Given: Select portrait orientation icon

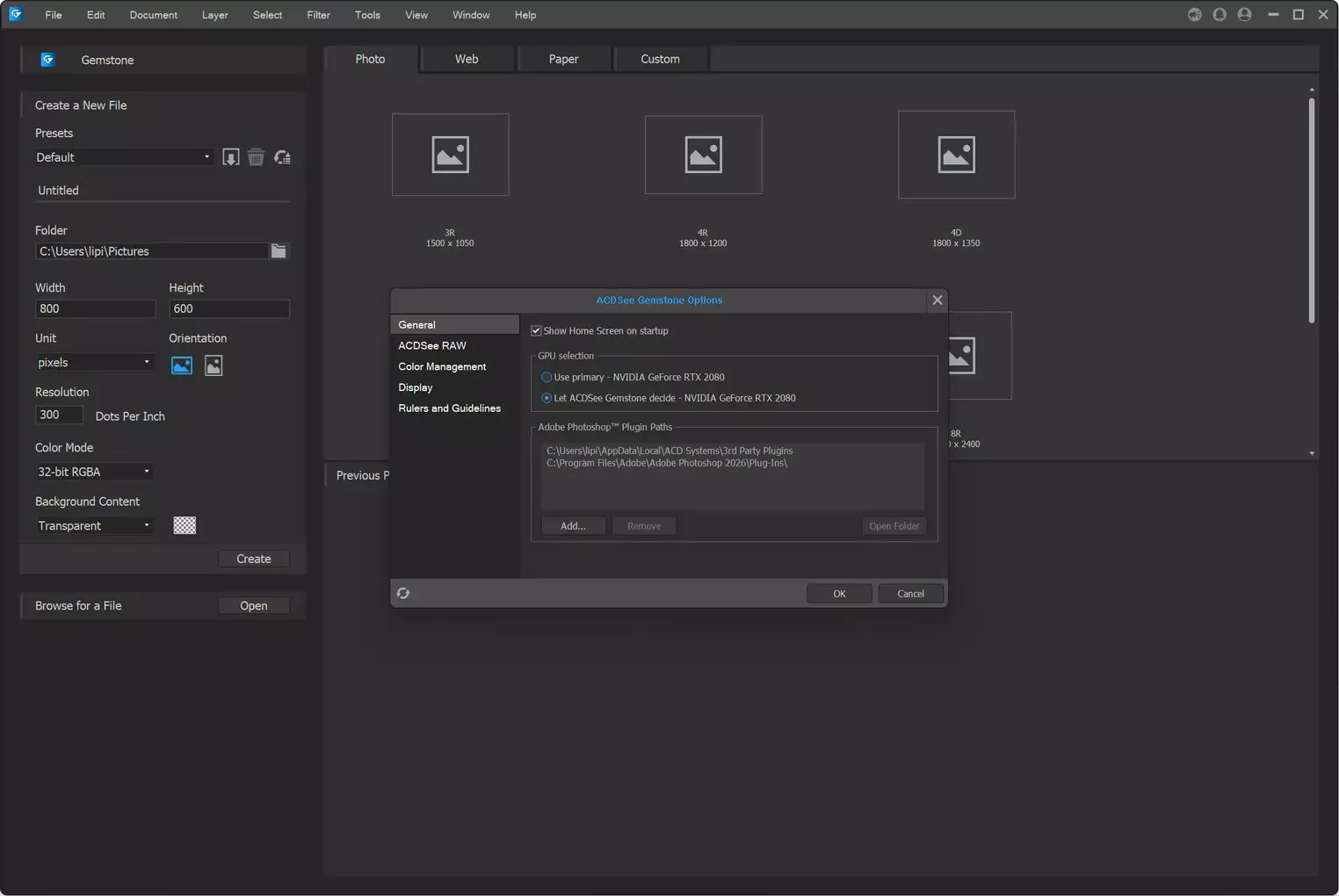Looking at the screenshot, I should click(214, 365).
